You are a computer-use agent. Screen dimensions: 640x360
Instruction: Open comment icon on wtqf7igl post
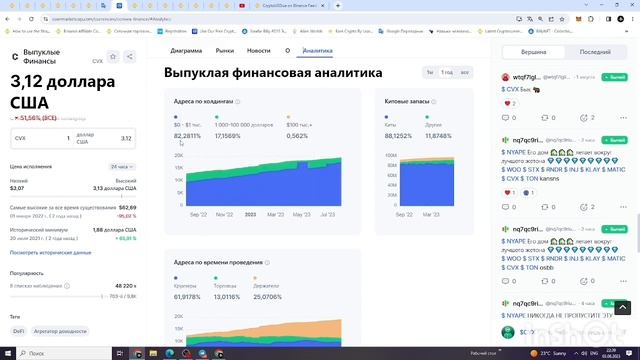pyautogui.click(x=505, y=118)
